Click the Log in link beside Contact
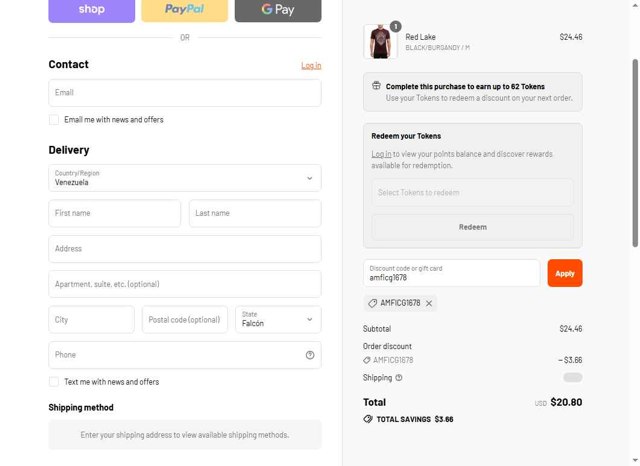Viewport: 640px width, 466px height. pyautogui.click(x=311, y=66)
